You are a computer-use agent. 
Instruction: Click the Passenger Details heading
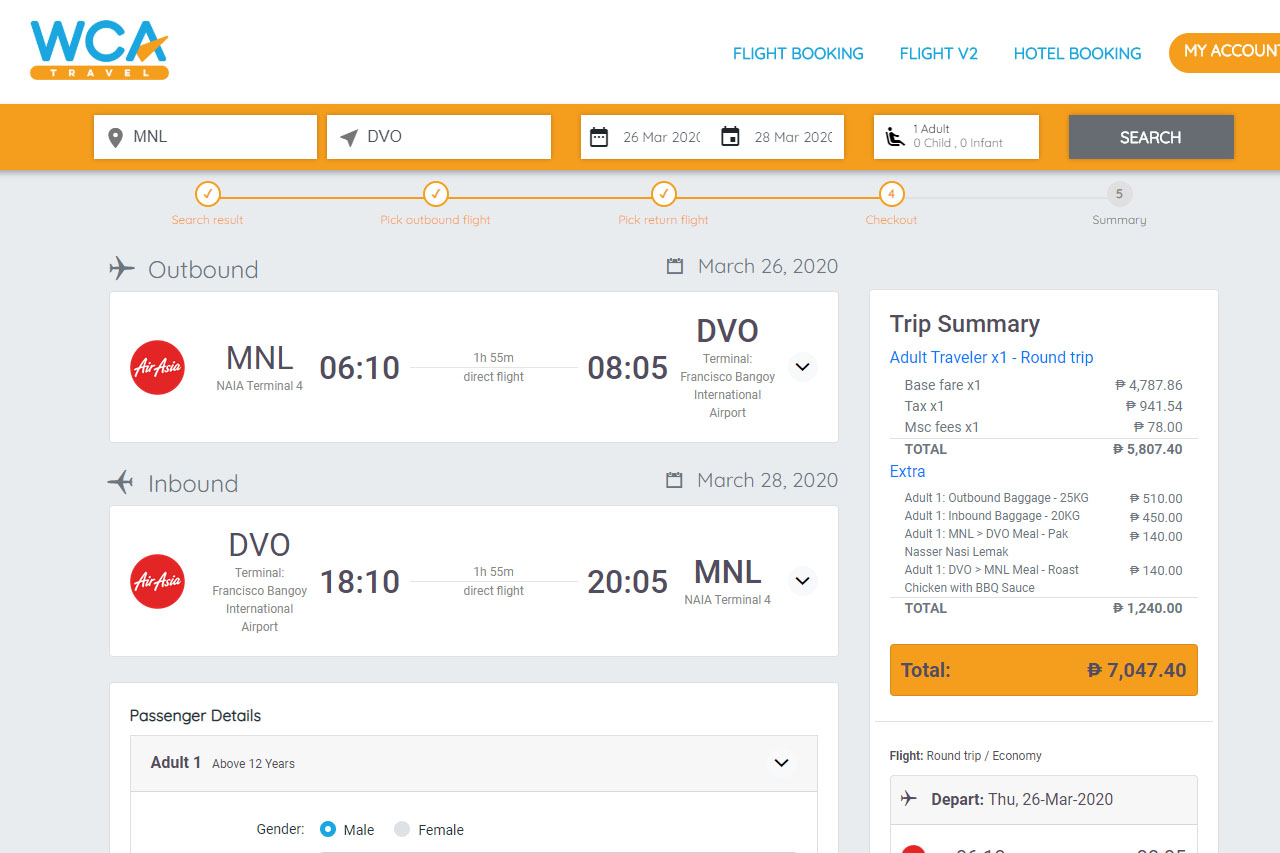(195, 716)
